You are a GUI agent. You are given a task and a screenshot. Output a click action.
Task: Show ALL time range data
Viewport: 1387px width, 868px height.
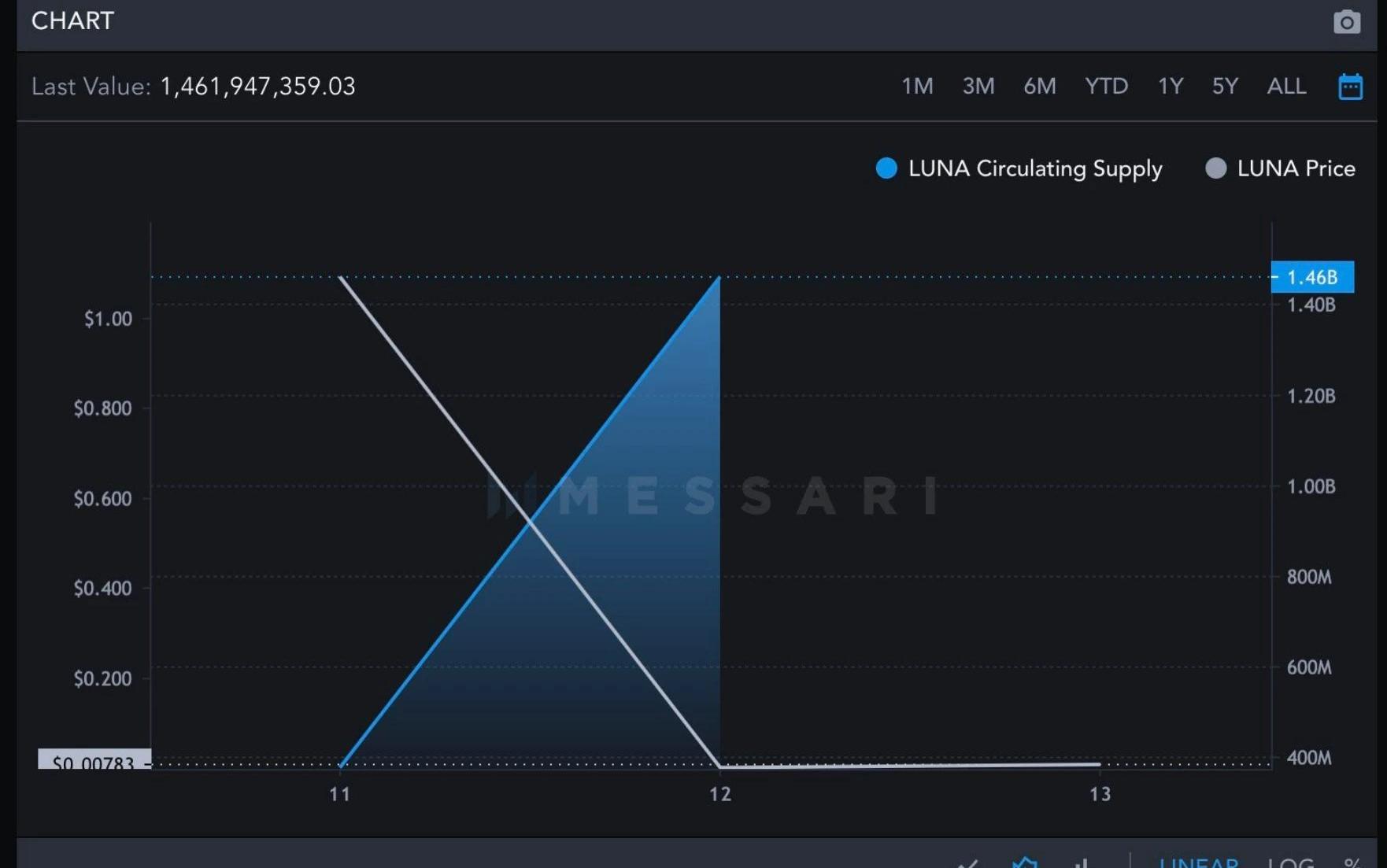point(1286,86)
